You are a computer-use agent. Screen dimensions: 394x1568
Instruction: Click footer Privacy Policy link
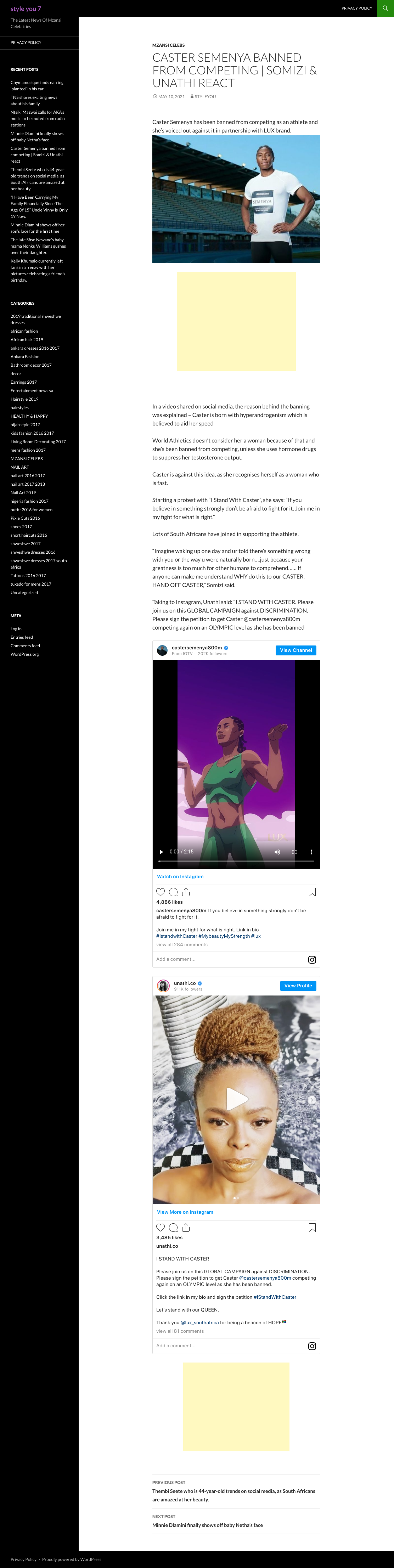24,1559
